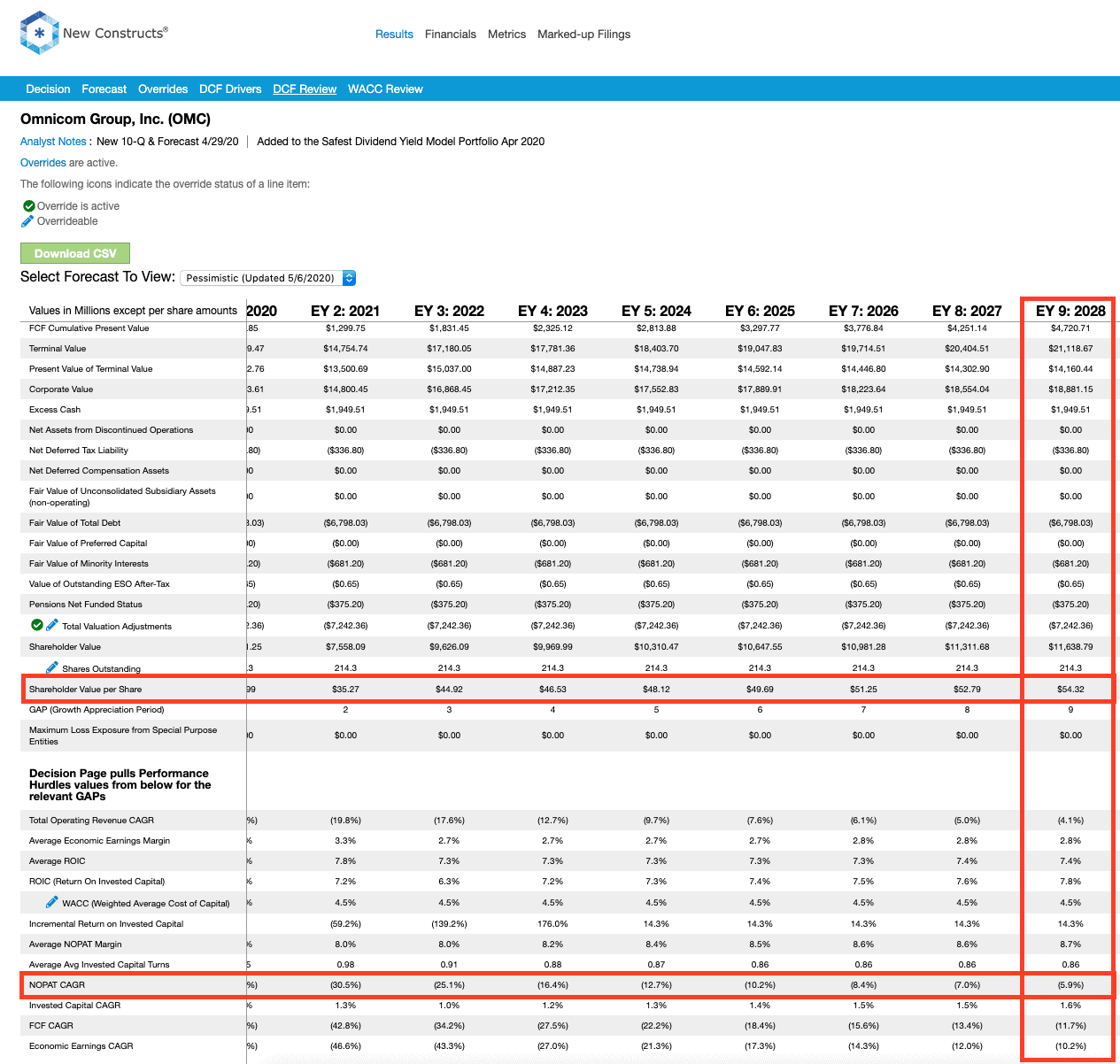The height and width of the screenshot is (1064, 1120).
Task: Click the Pensions Net Funded Status label
Action: click(86, 605)
